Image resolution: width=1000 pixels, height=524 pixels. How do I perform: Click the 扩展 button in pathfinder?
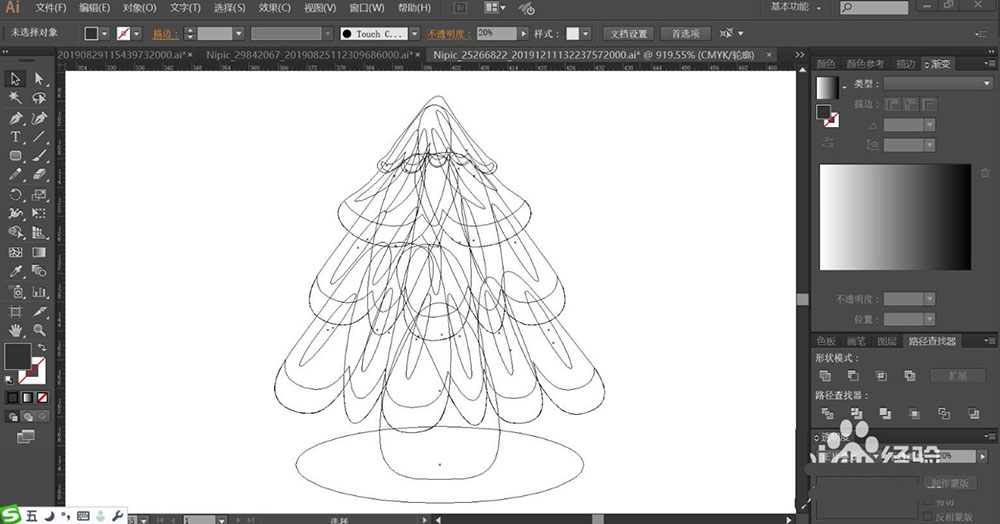[x=957, y=375]
